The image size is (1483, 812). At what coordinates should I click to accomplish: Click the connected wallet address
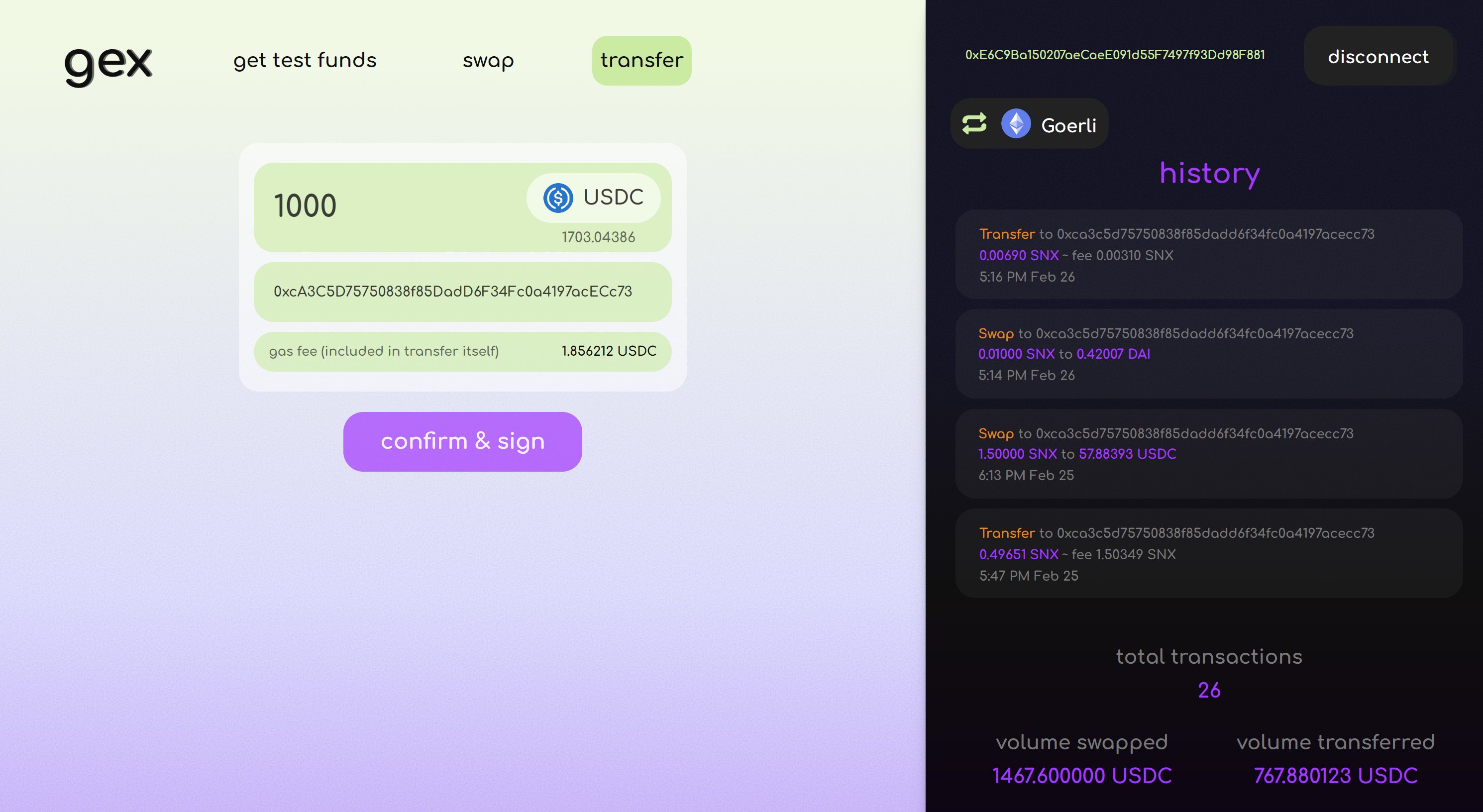[x=1115, y=55]
